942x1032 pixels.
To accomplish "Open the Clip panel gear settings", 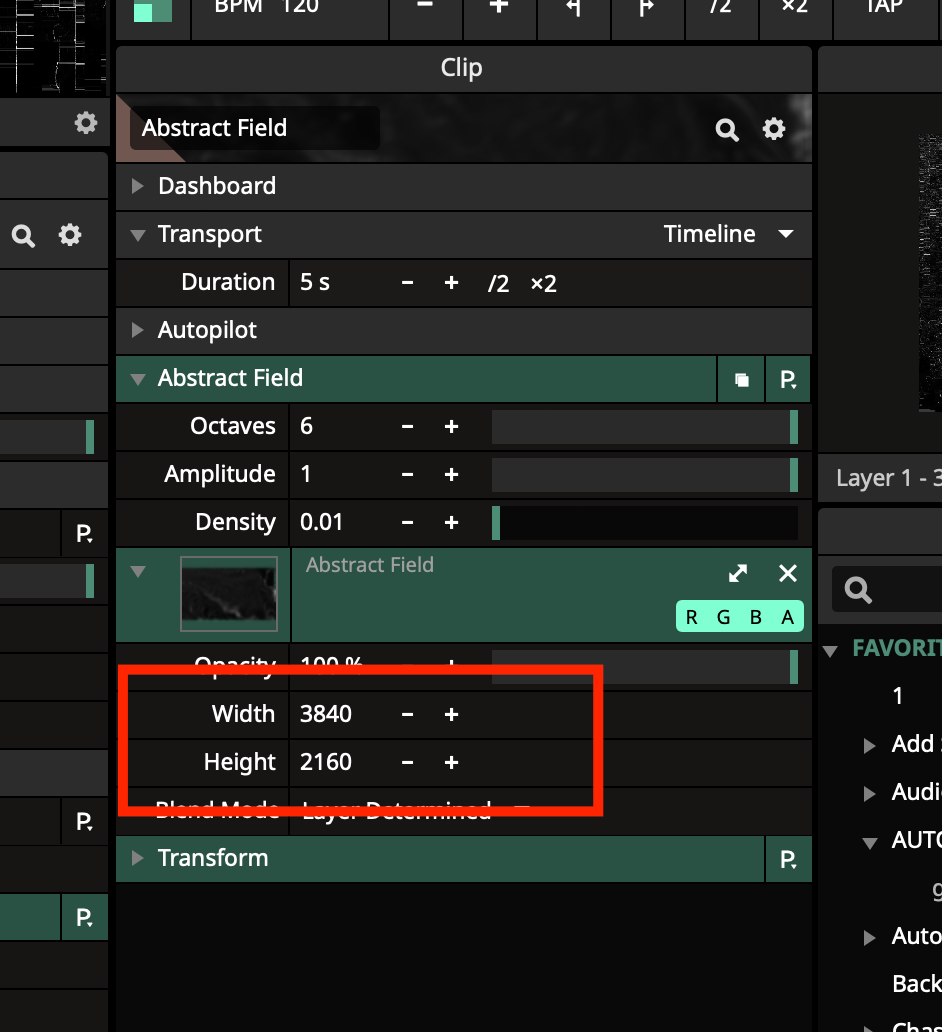I will (x=774, y=129).
